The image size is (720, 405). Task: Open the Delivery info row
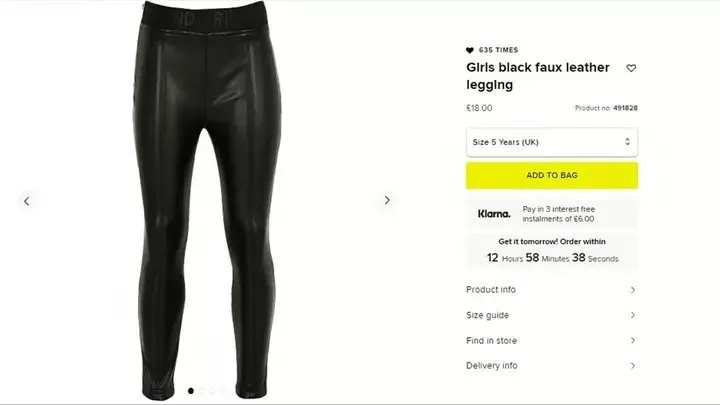[552, 366]
